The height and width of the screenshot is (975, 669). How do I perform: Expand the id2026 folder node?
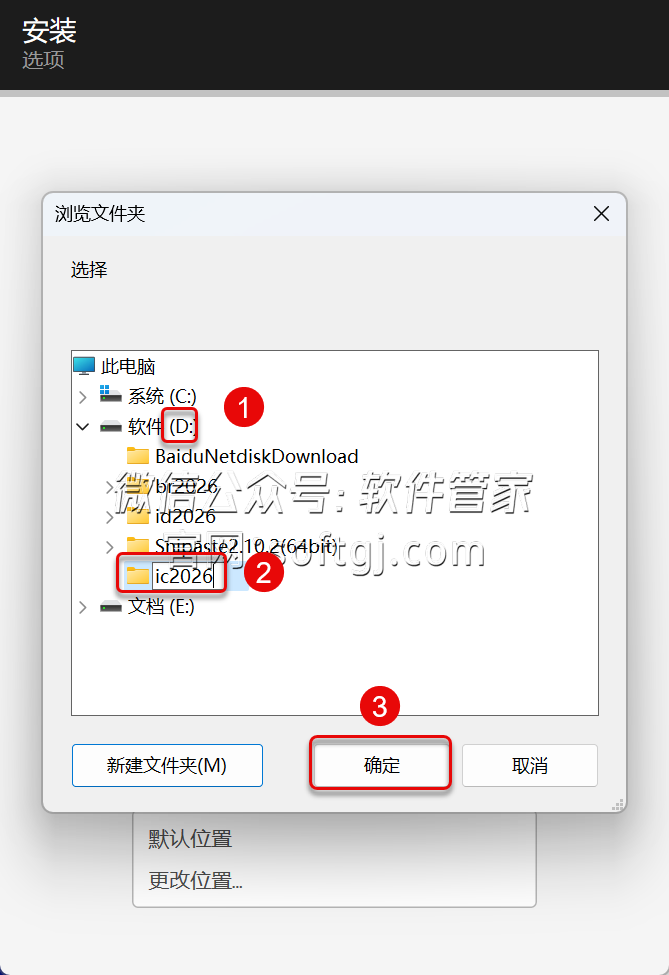pyautogui.click(x=110, y=517)
